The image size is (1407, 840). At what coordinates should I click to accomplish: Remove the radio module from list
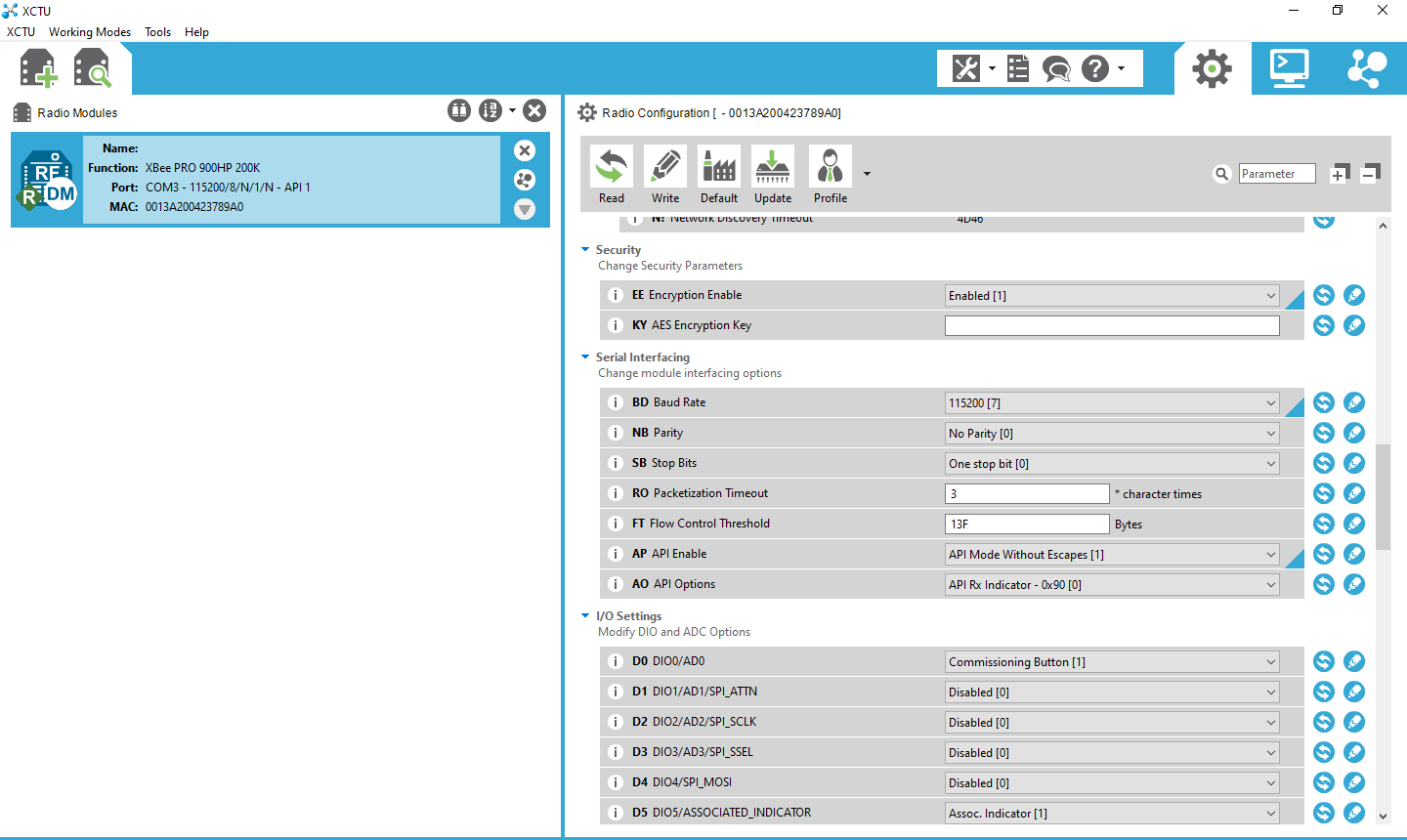(x=525, y=150)
